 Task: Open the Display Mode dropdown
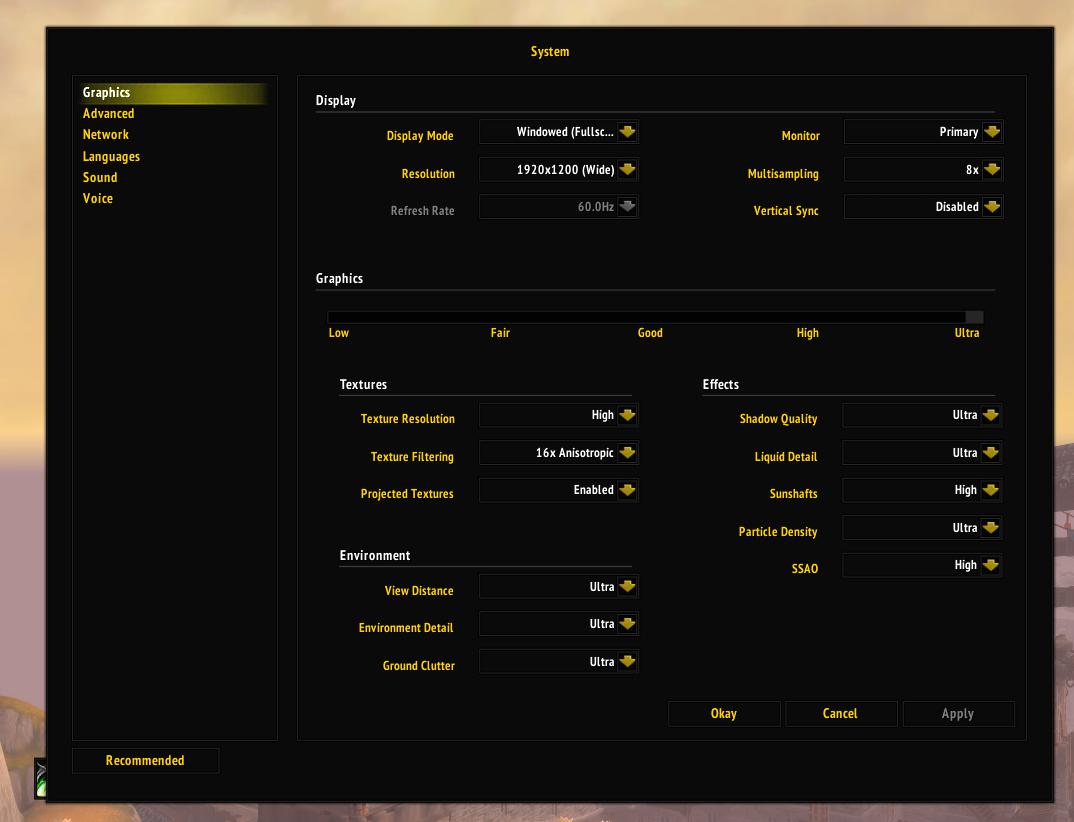point(627,132)
